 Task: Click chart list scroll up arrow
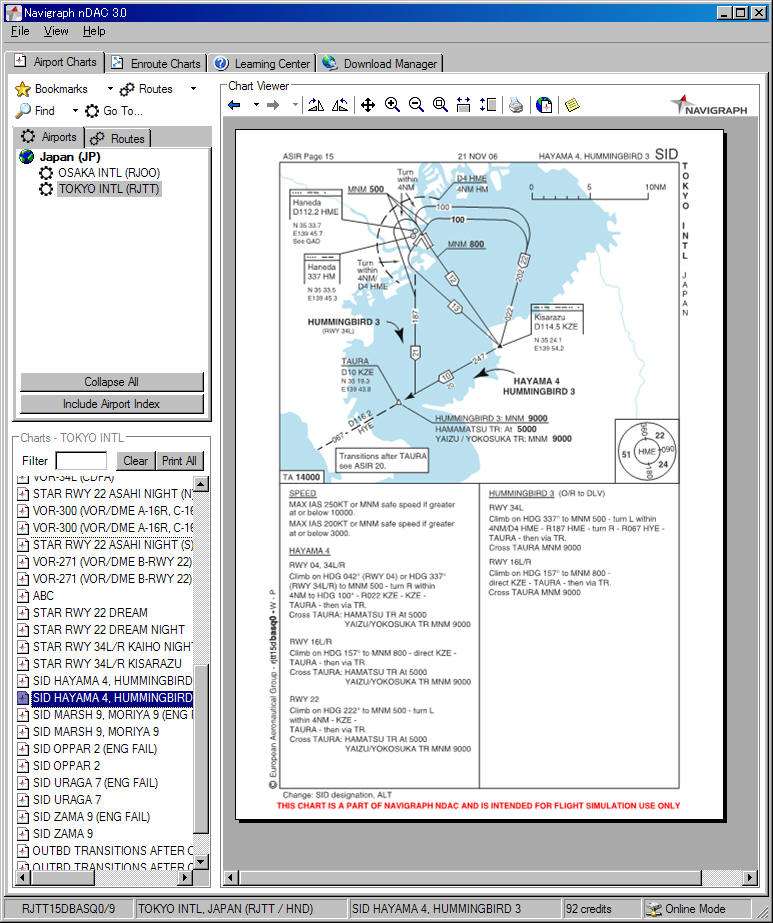click(x=201, y=484)
